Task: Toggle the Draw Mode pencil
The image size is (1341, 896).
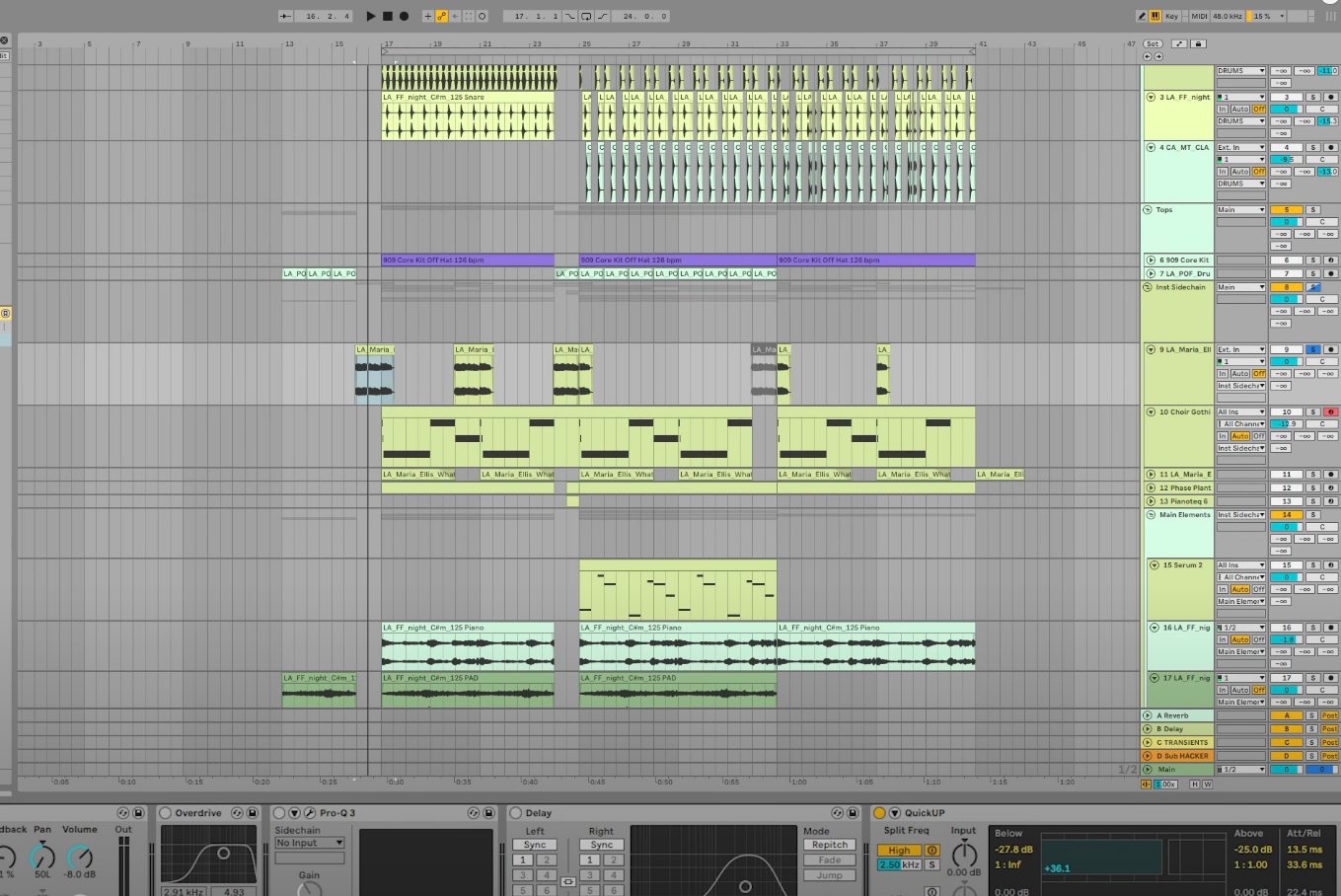Action: pyautogui.click(x=1142, y=16)
